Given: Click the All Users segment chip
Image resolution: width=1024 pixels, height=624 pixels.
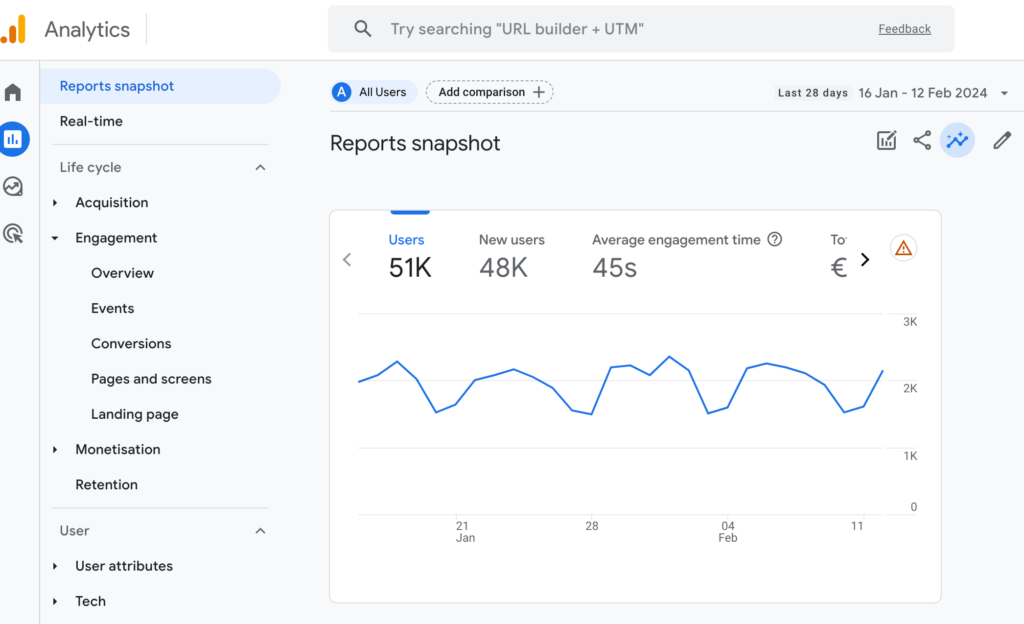Looking at the screenshot, I should pos(372,91).
